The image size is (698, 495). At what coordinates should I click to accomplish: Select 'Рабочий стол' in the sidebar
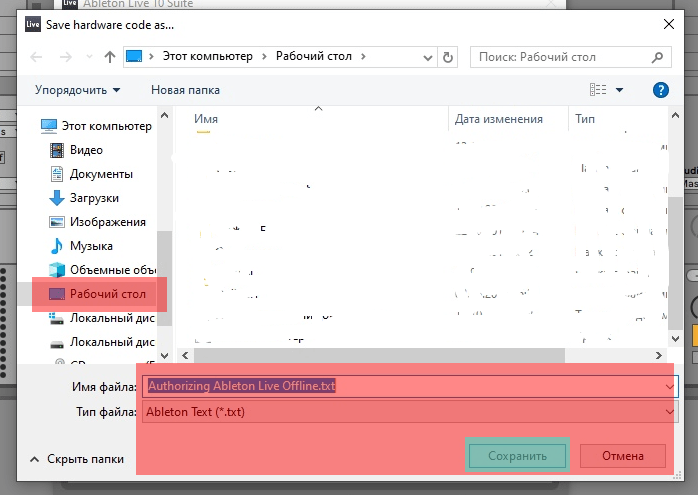pyautogui.click(x=98, y=294)
